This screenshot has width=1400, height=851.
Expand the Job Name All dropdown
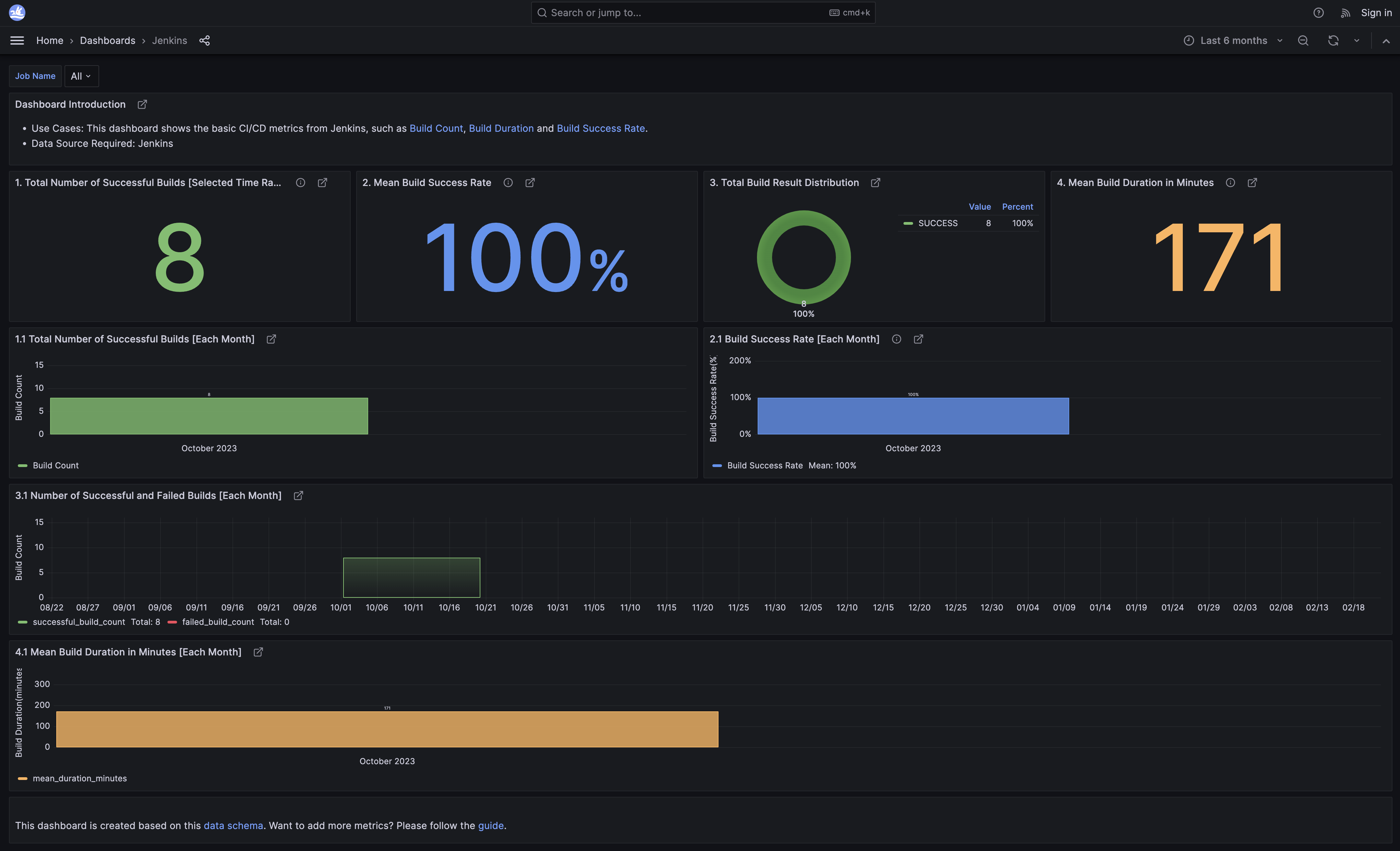click(81, 76)
